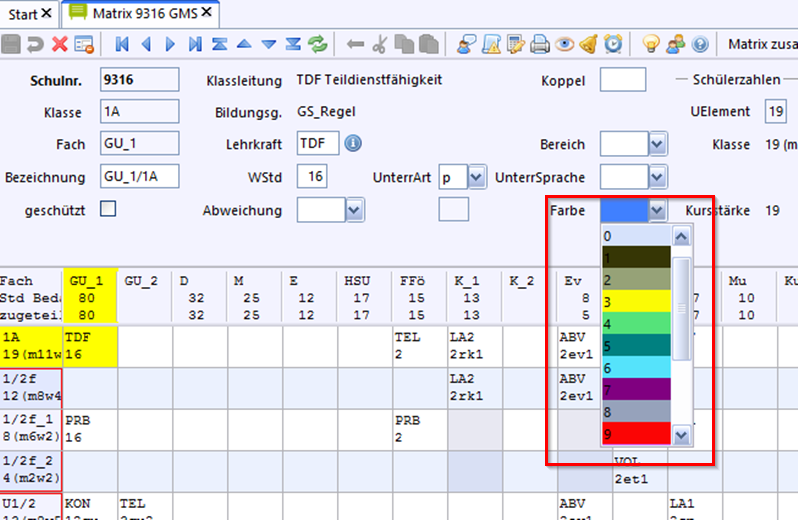Viewport: 798px width, 520px height.
Task: Click the Fach input field GU_1
Action: click(139, 143)
